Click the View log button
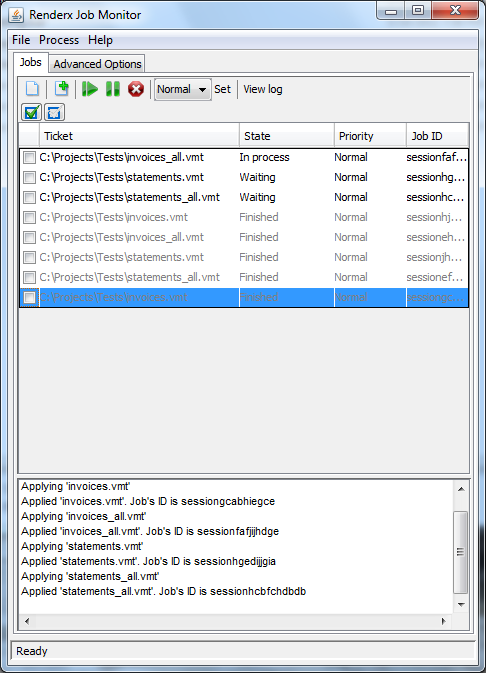Screen dimensions: 486x673 point(263,89)
